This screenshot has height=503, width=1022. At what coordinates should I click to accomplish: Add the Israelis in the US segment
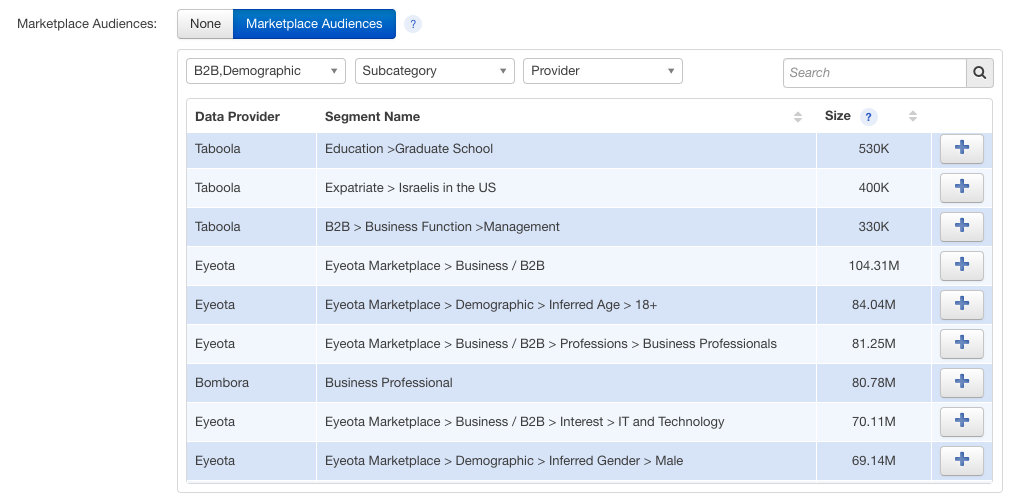coord(961,188)
